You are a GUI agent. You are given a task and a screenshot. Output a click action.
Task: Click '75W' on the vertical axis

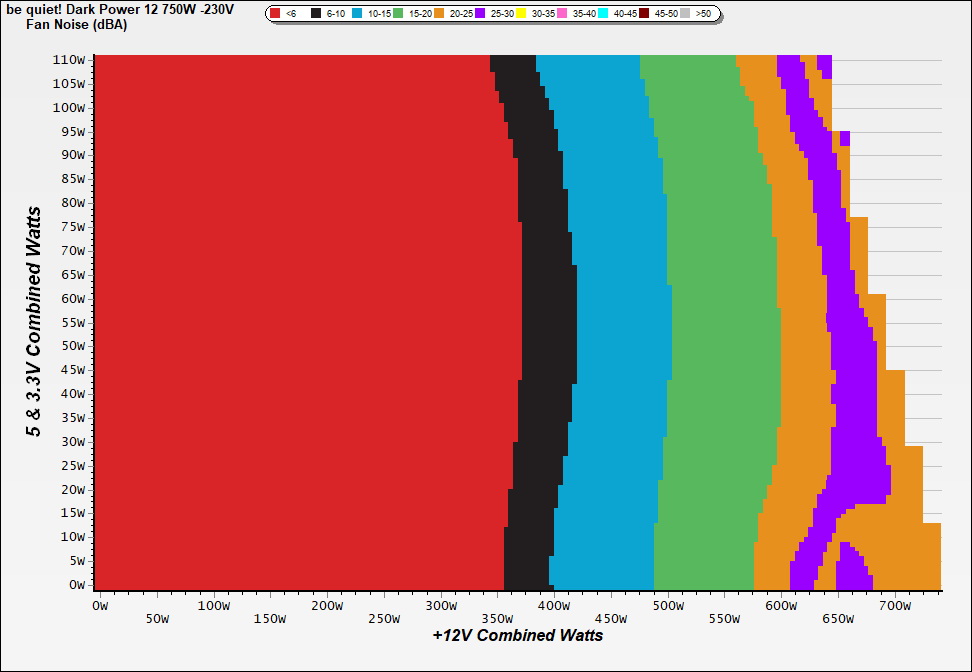73,227
